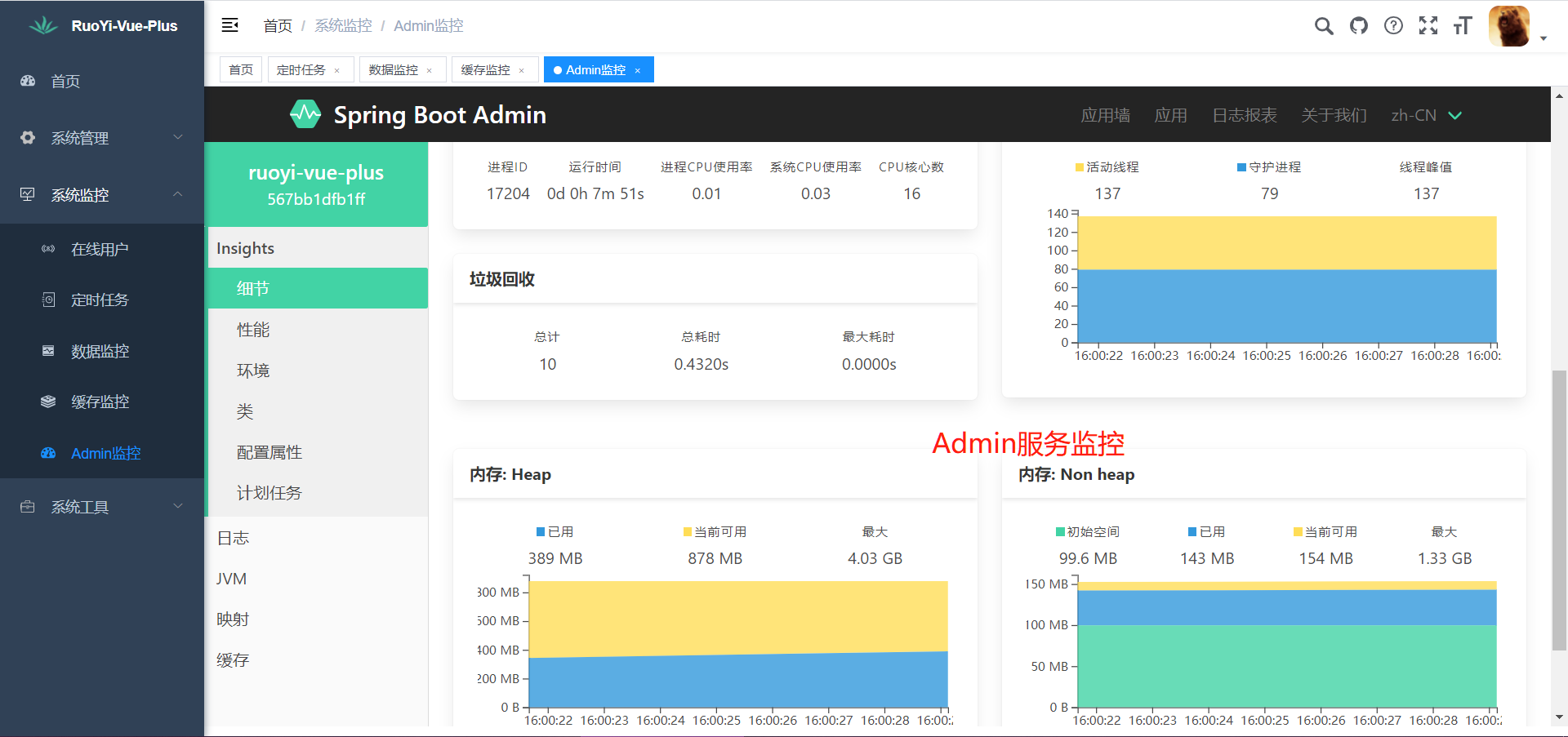Image resolution: width=1568 pixels, height=737 pixels.
Task: Close the 定时任务 tab
Action: coord(336,71)
